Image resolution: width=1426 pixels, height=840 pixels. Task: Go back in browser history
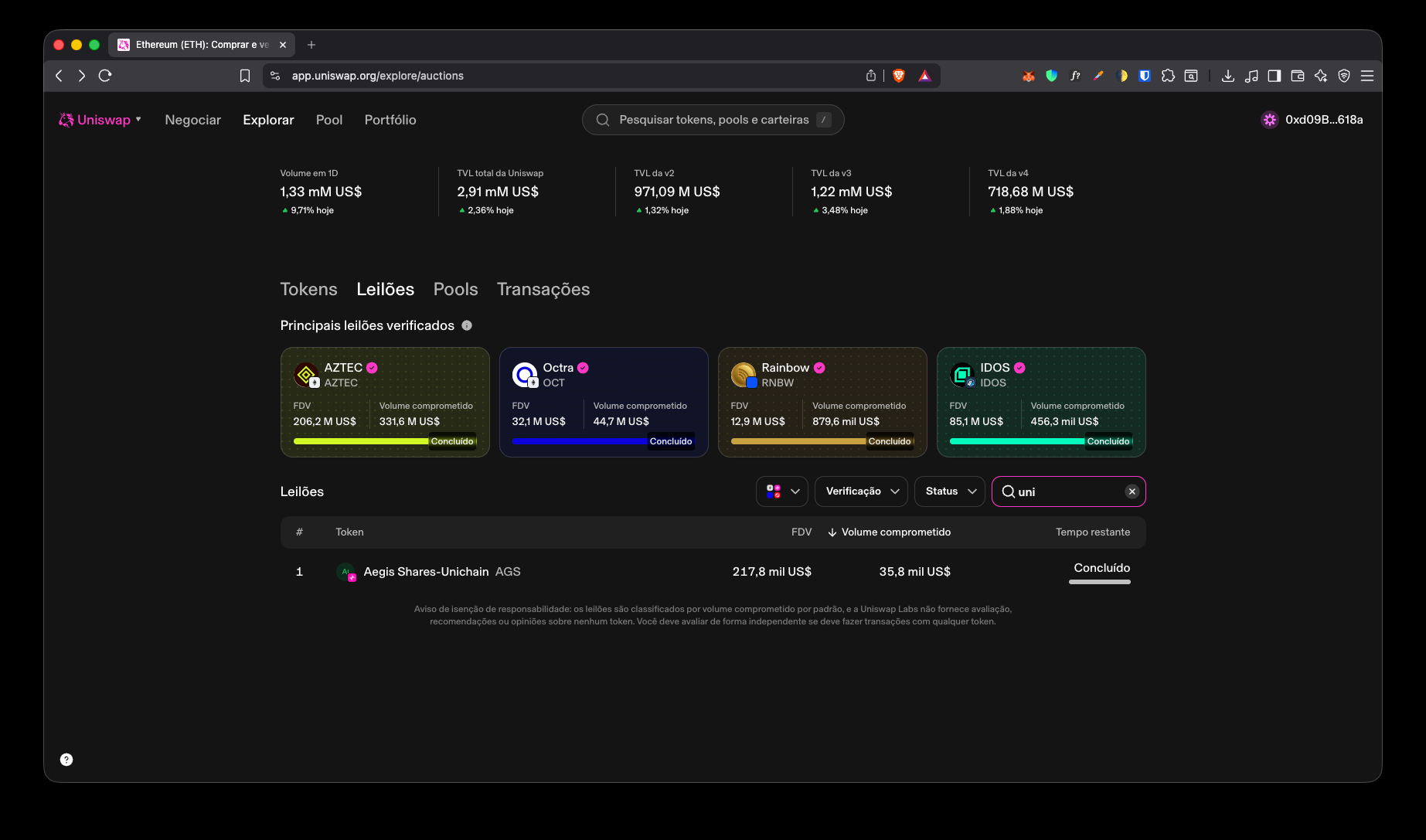click(x=59, y=76)
